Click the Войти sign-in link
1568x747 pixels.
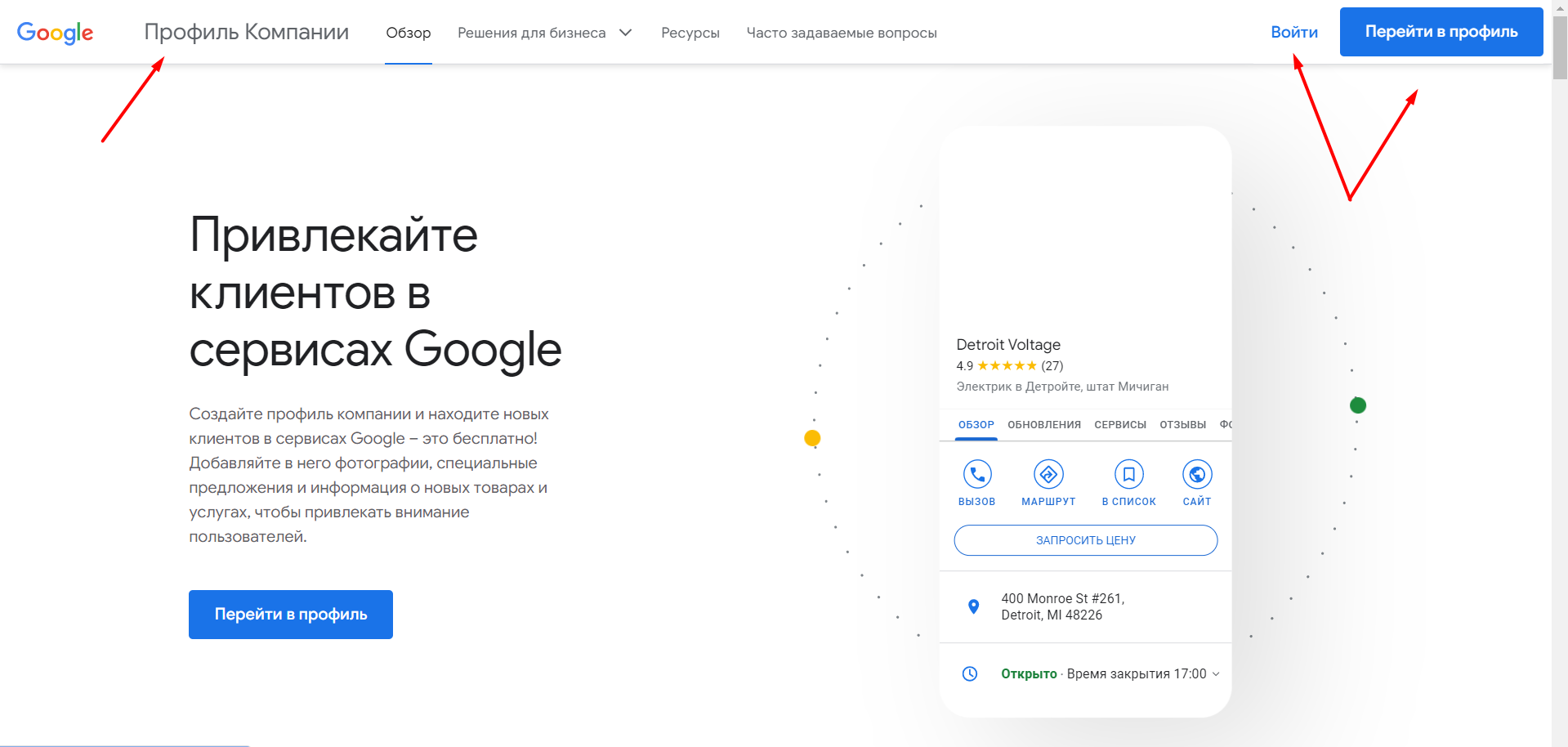tap(1294, 32)
